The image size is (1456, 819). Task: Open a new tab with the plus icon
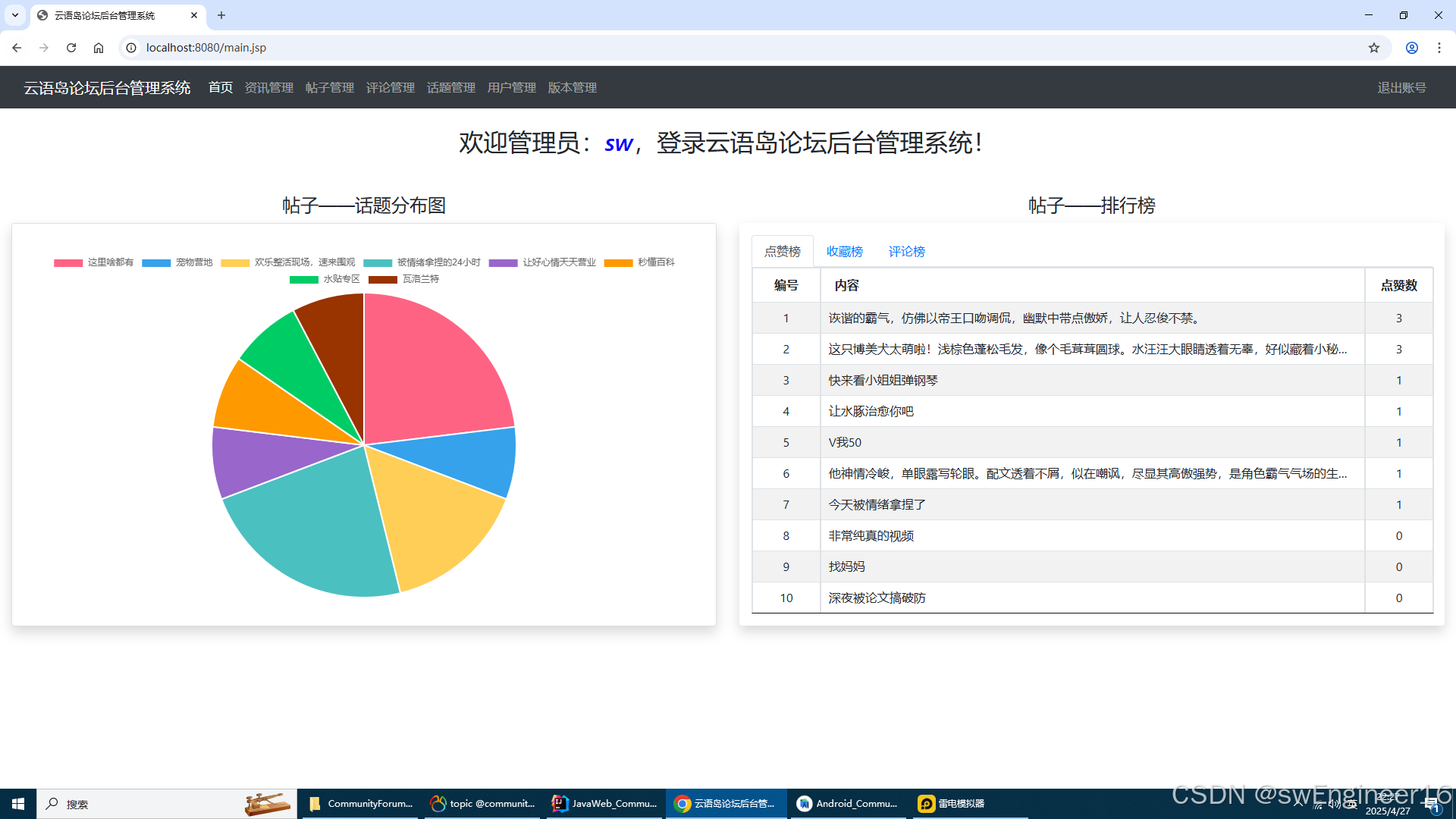click(221, 15)
